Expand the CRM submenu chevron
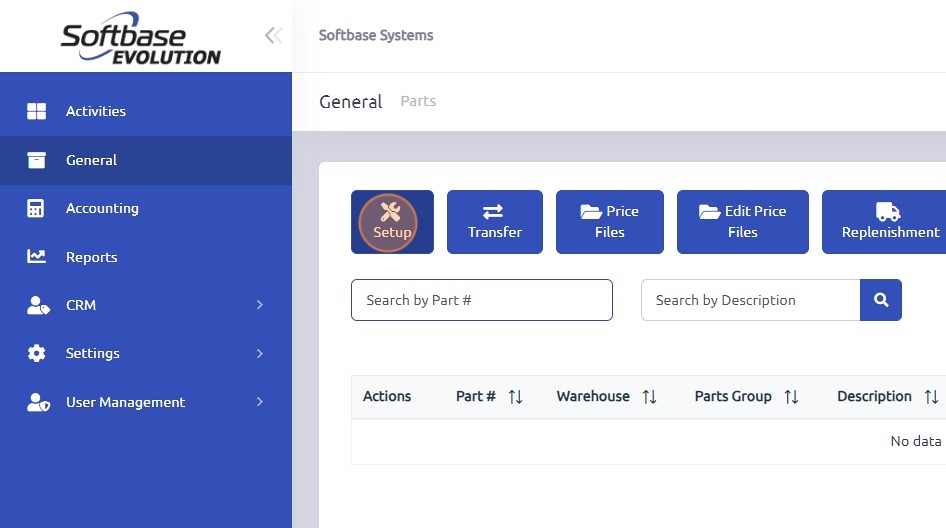This screenshot has height=528, width=946. point(260,305)
